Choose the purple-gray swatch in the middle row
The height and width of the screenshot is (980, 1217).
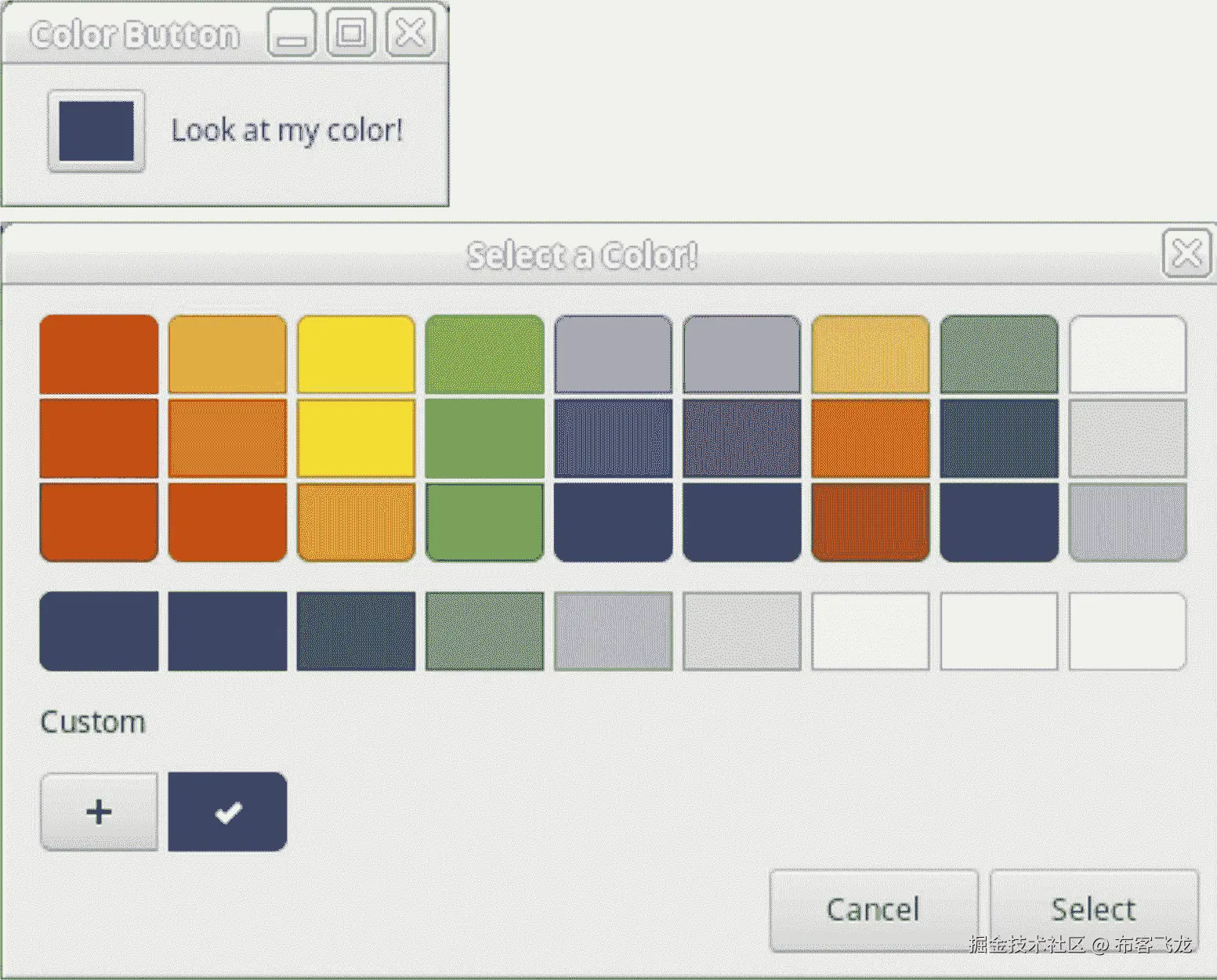pyautogui.click(x=741, y=438)
